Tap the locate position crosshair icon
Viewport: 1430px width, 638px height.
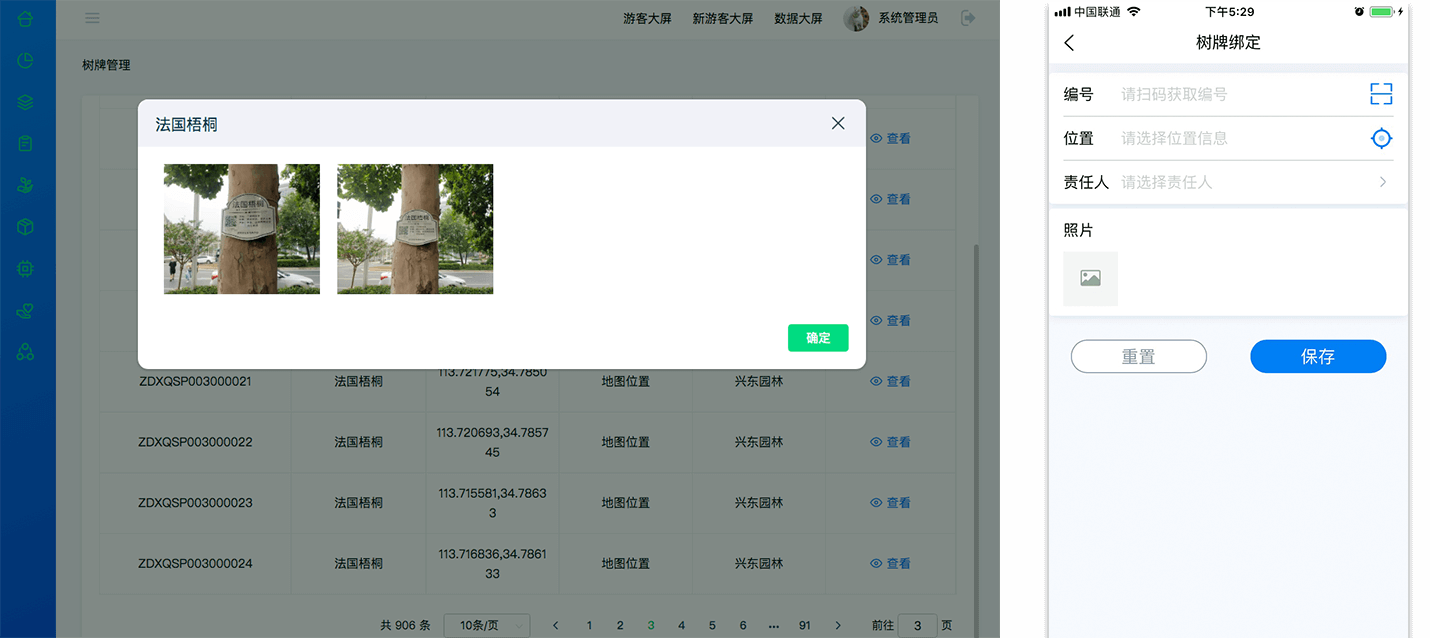[1381, 138]
